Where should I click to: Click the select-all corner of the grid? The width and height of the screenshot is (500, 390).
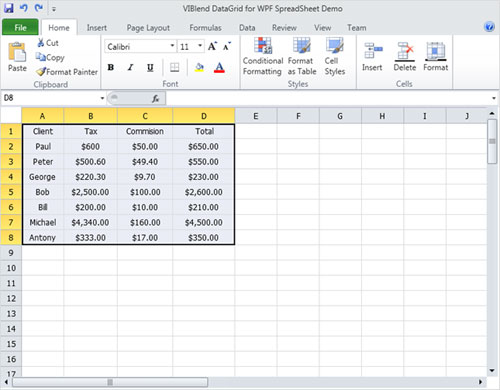[x=11, y=115]
